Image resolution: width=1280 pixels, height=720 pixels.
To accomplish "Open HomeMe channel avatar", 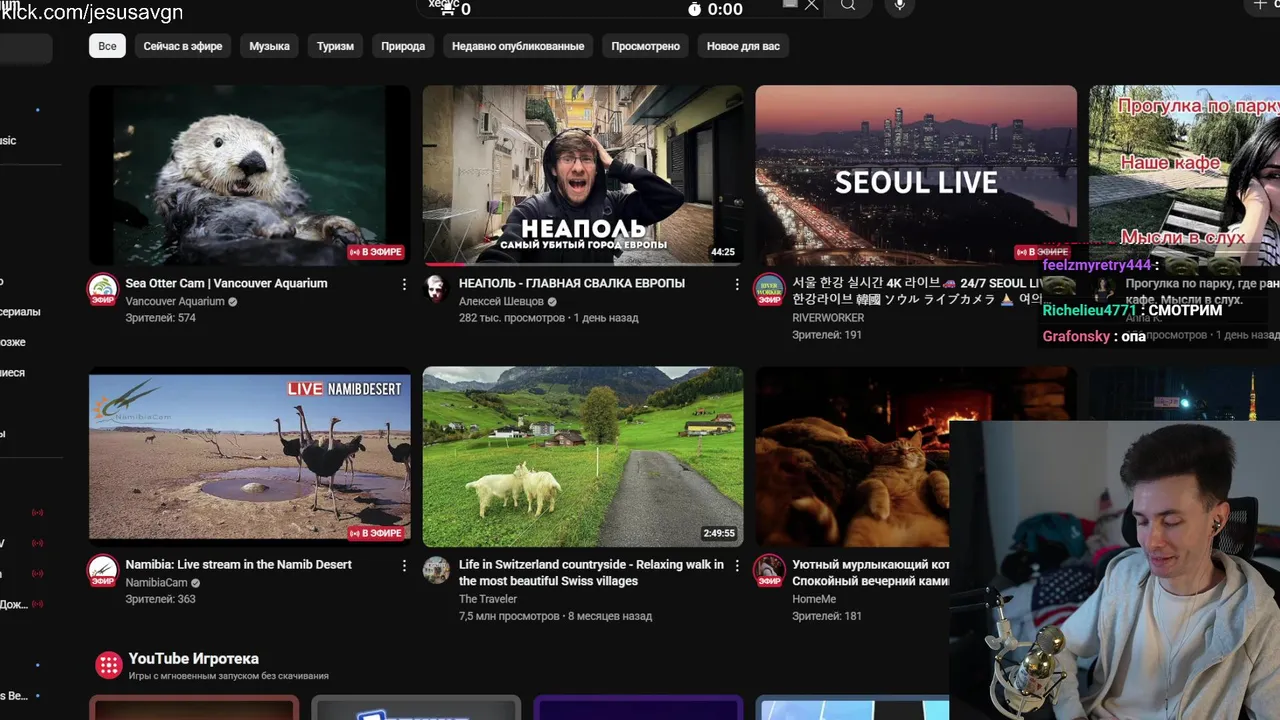I will [x=769, y=571].
